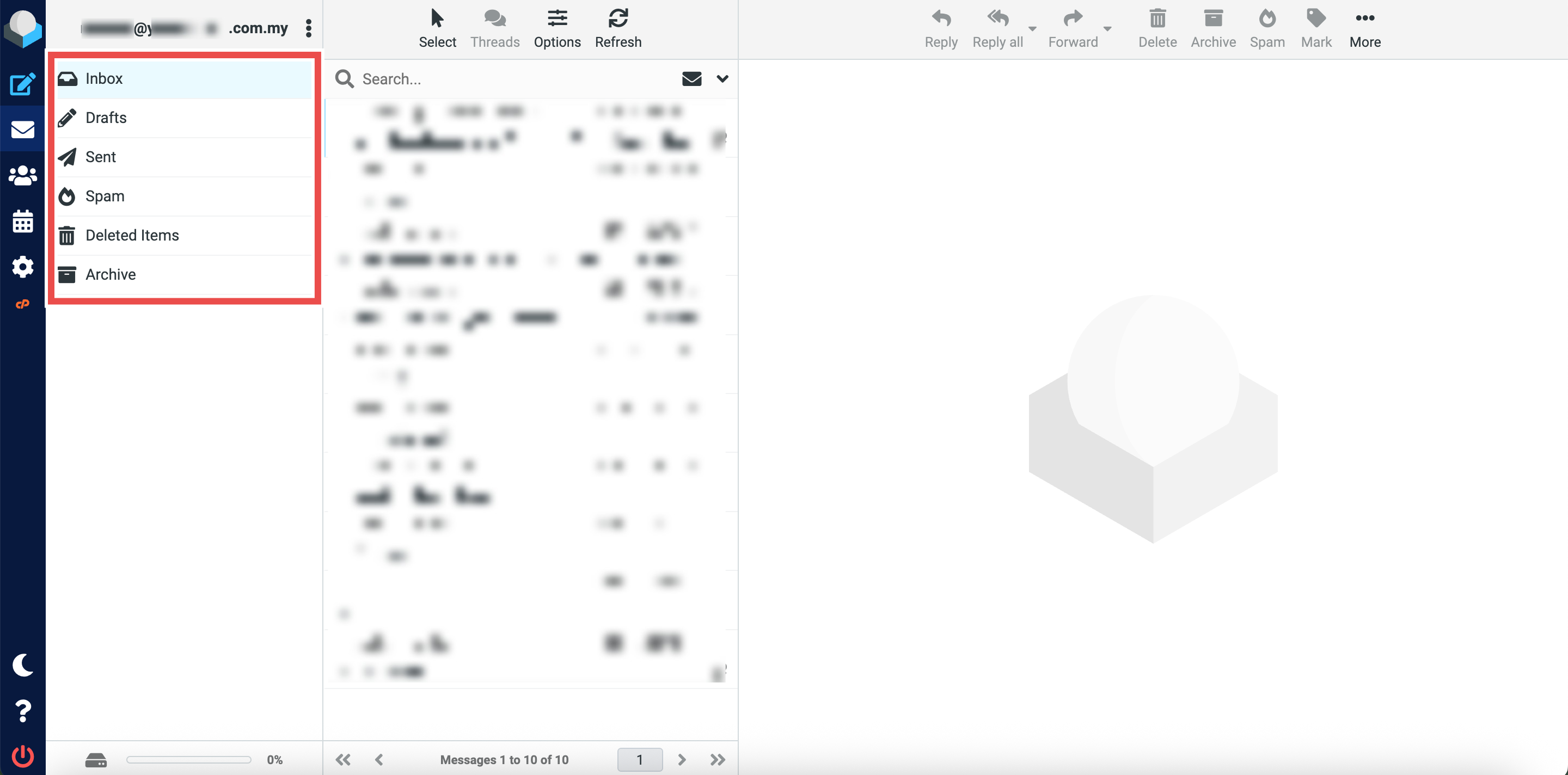Open the compose new message icon
This screenshot has width=1568, height=775.
pyautogui.click(x=22, y=84)
